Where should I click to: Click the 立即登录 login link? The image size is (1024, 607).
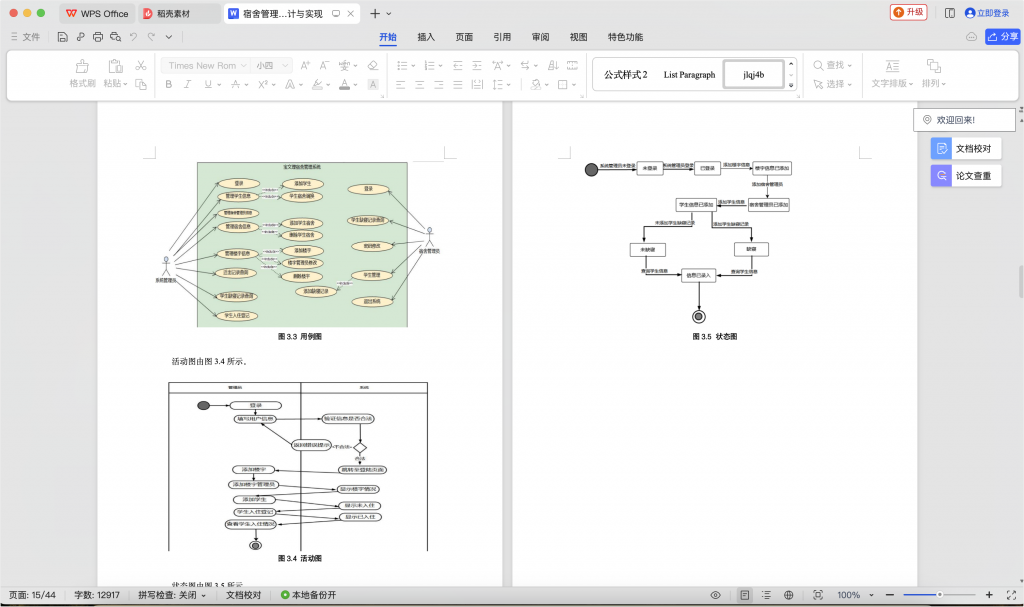tap(986, 13)
